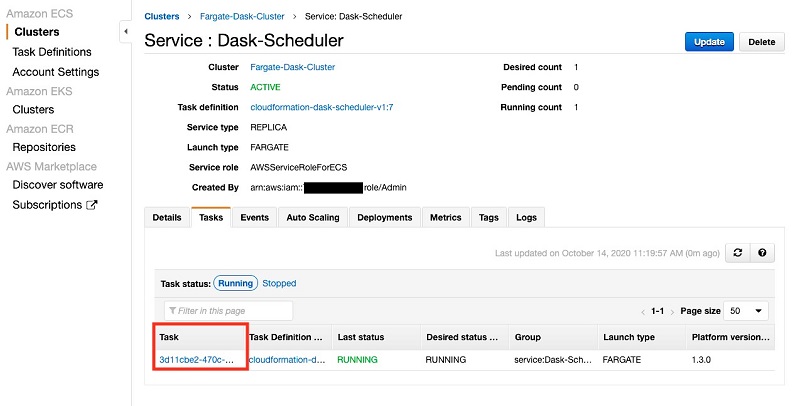Go to next page arrow

point(672,312)
